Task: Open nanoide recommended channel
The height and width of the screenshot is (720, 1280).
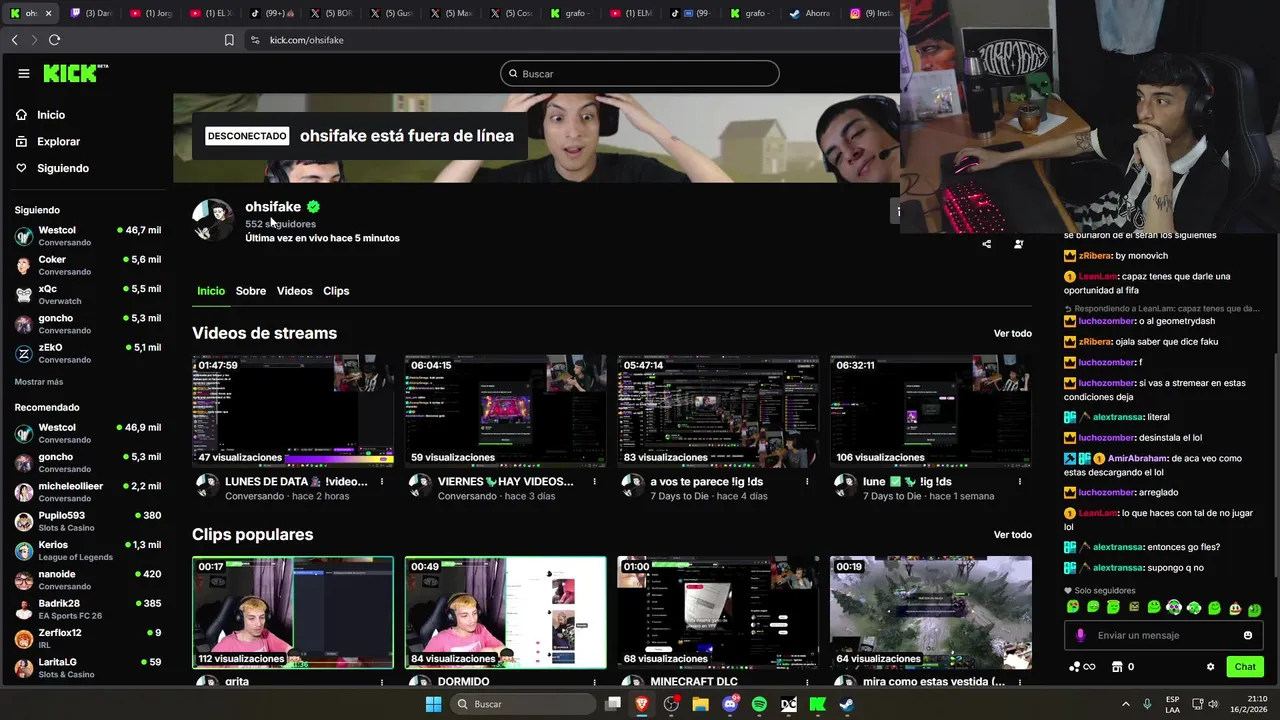Action: tap(87, 579)
